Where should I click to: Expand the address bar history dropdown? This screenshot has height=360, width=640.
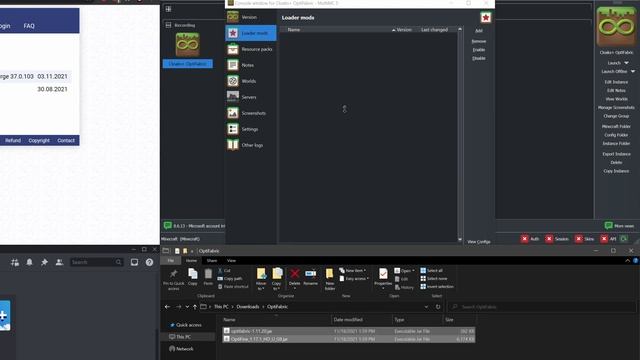pos(426,307)
